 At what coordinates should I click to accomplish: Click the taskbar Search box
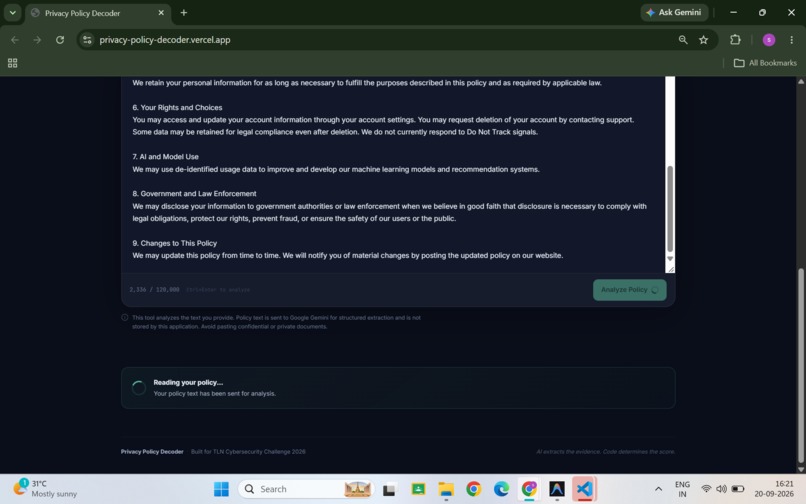(x=306, y=489)
